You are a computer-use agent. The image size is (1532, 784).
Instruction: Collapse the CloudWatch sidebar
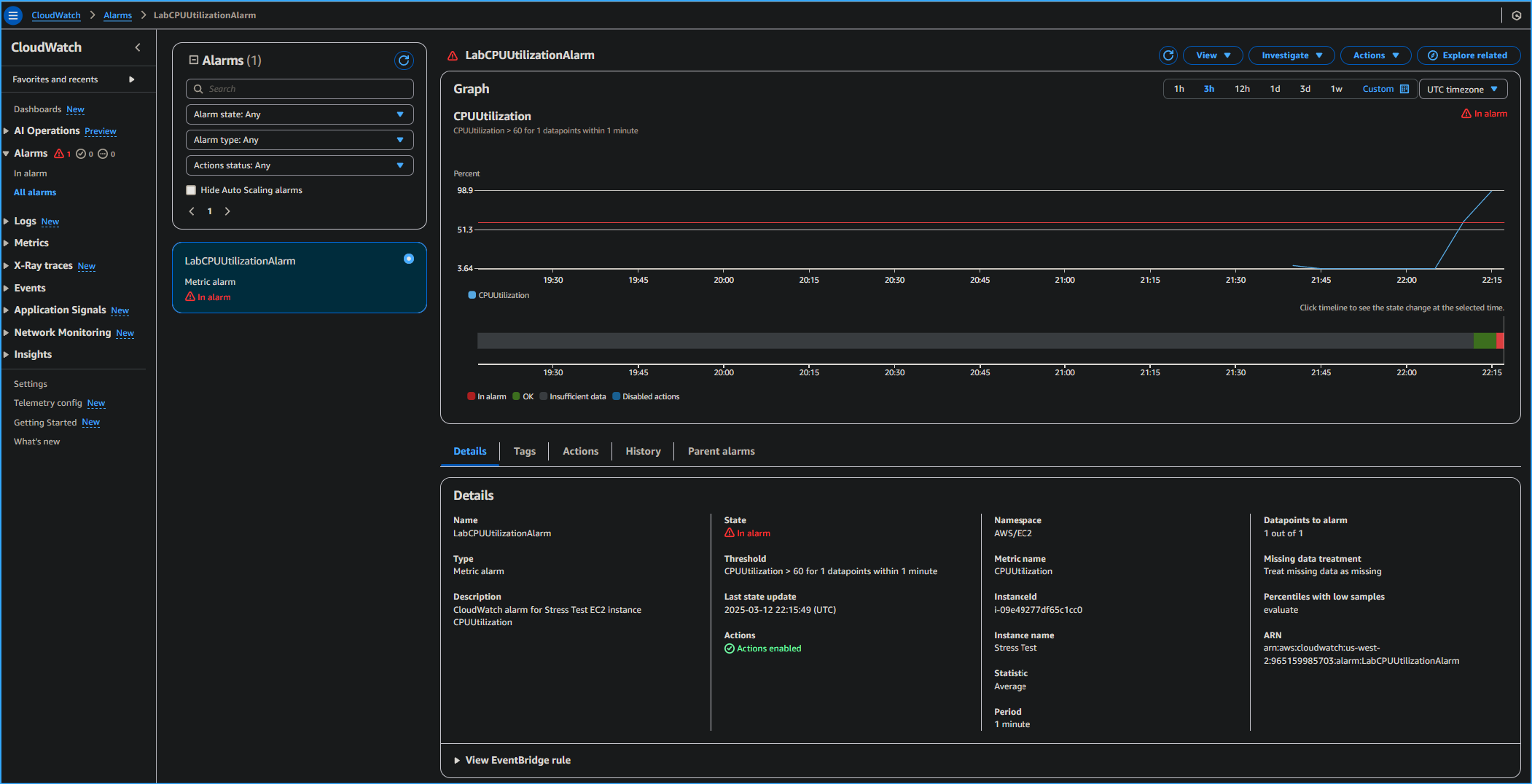click(x=138, y=47)
